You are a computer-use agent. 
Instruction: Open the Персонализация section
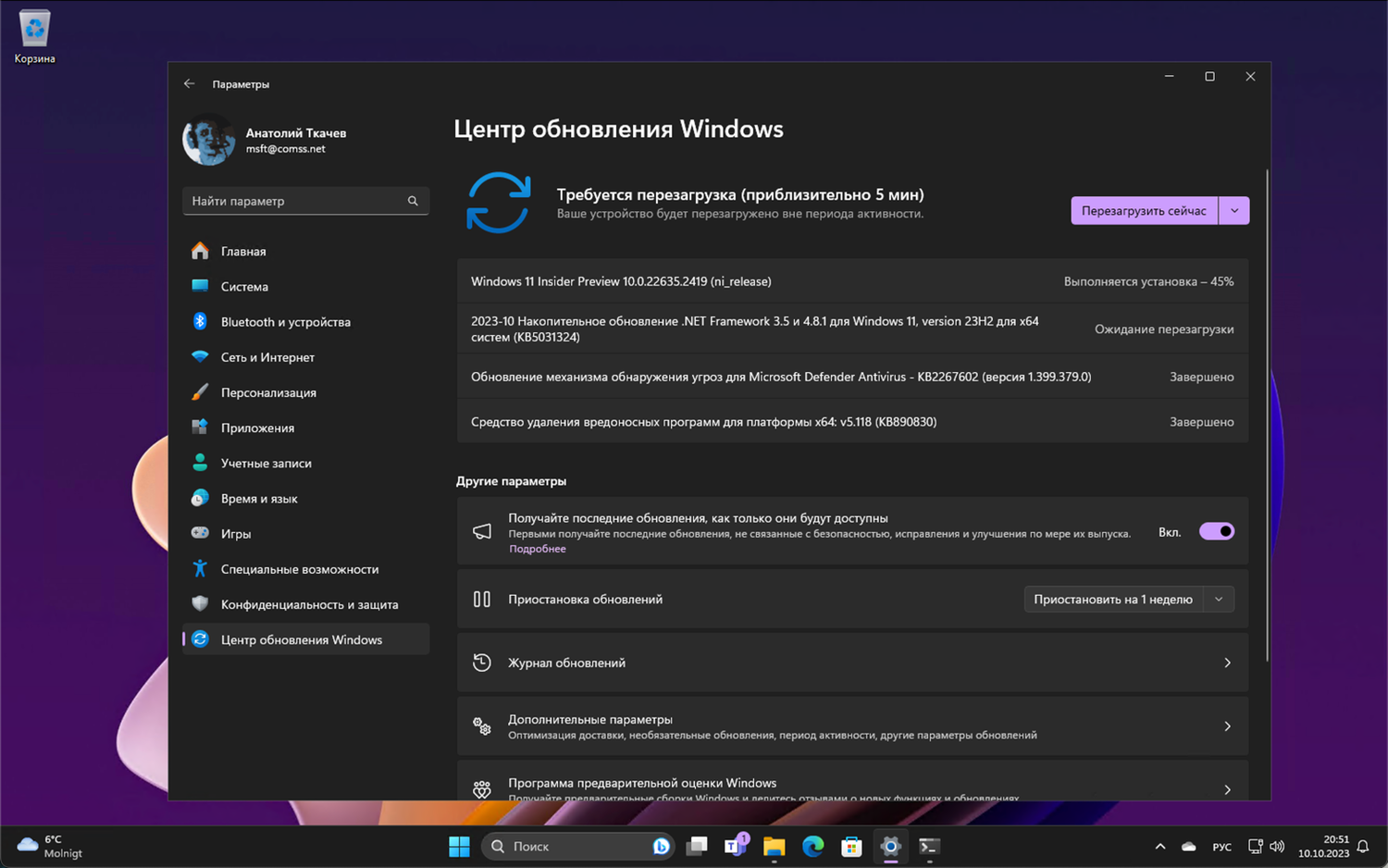click(x=305, y=392)
